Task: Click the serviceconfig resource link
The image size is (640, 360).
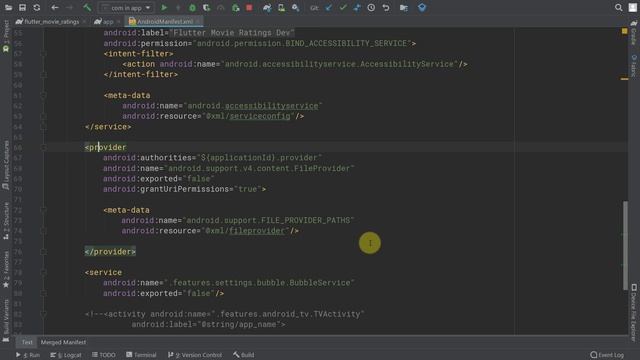Action: pos(260,116)
